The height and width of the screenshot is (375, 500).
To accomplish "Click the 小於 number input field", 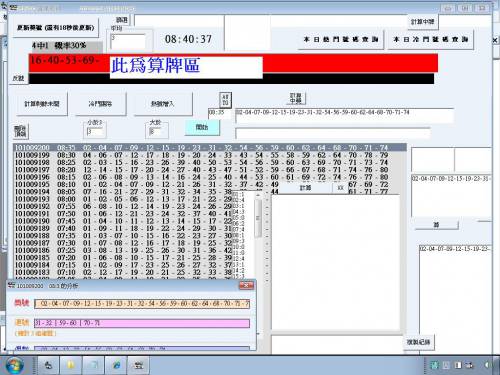I will [x=95, y=132].
